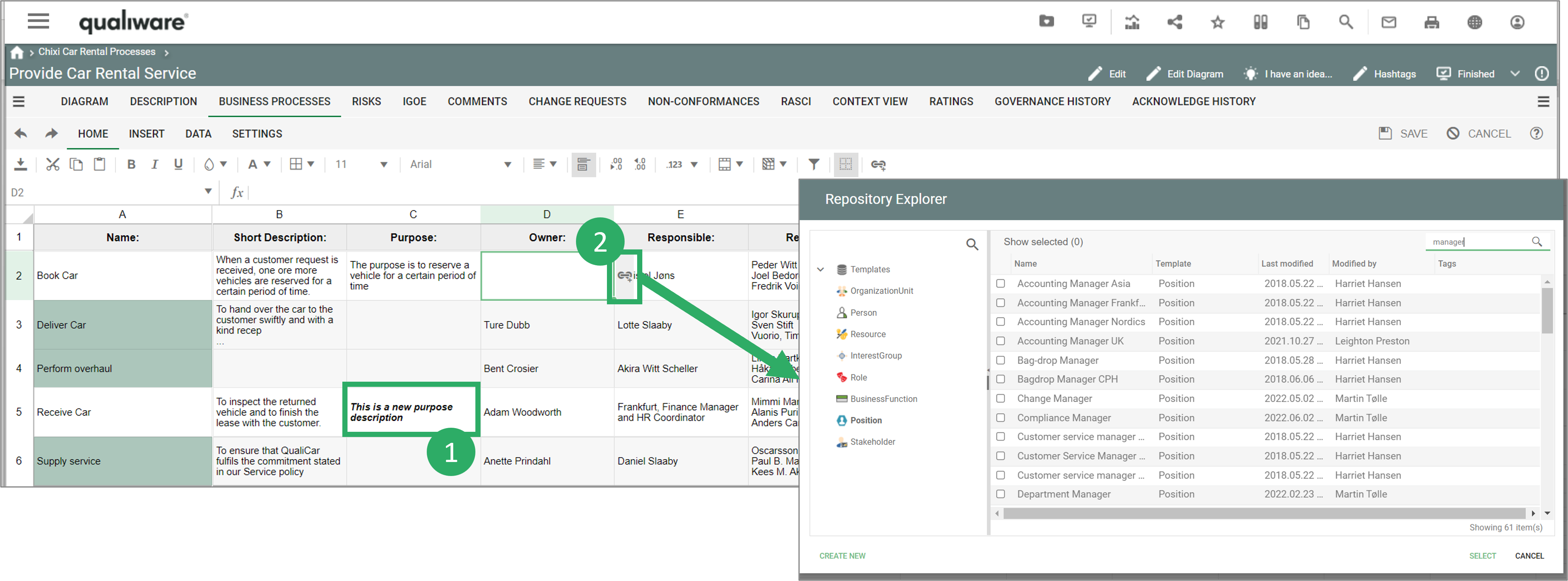
Task: Check the box next to Accounting Manager Asia
Action: point(1001,284)
